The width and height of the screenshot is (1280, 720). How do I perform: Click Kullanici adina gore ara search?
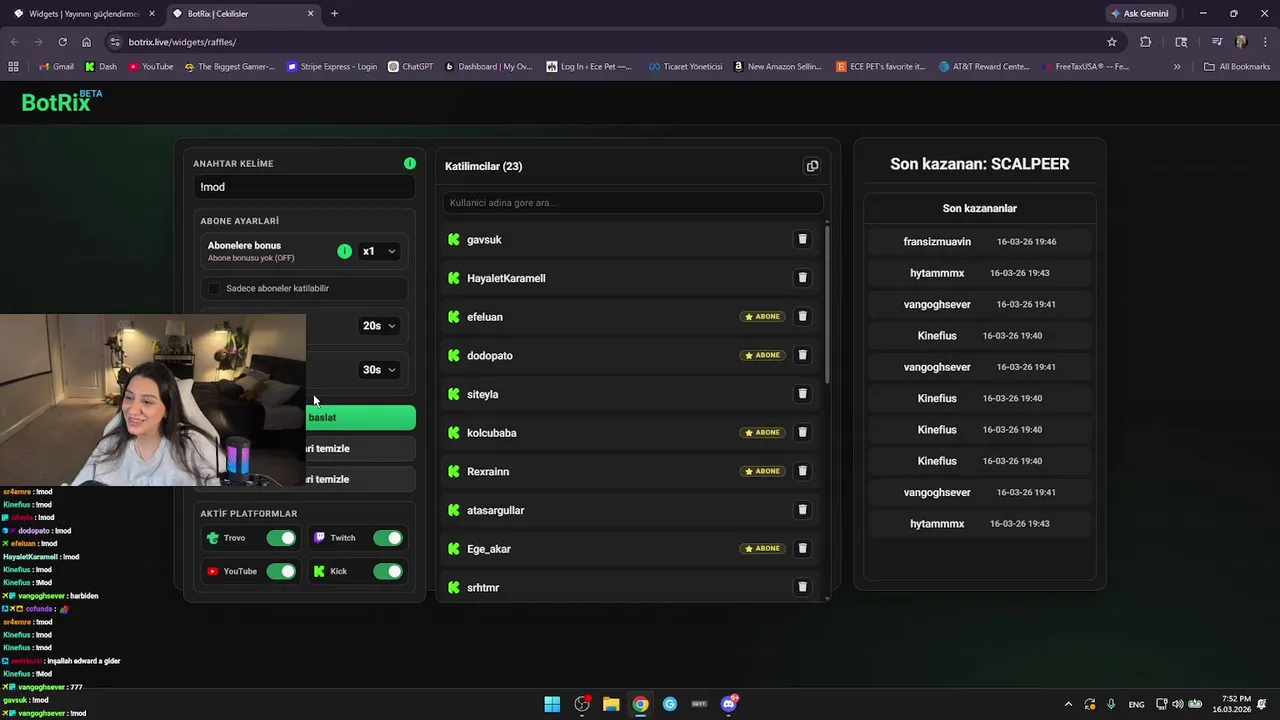632,203
